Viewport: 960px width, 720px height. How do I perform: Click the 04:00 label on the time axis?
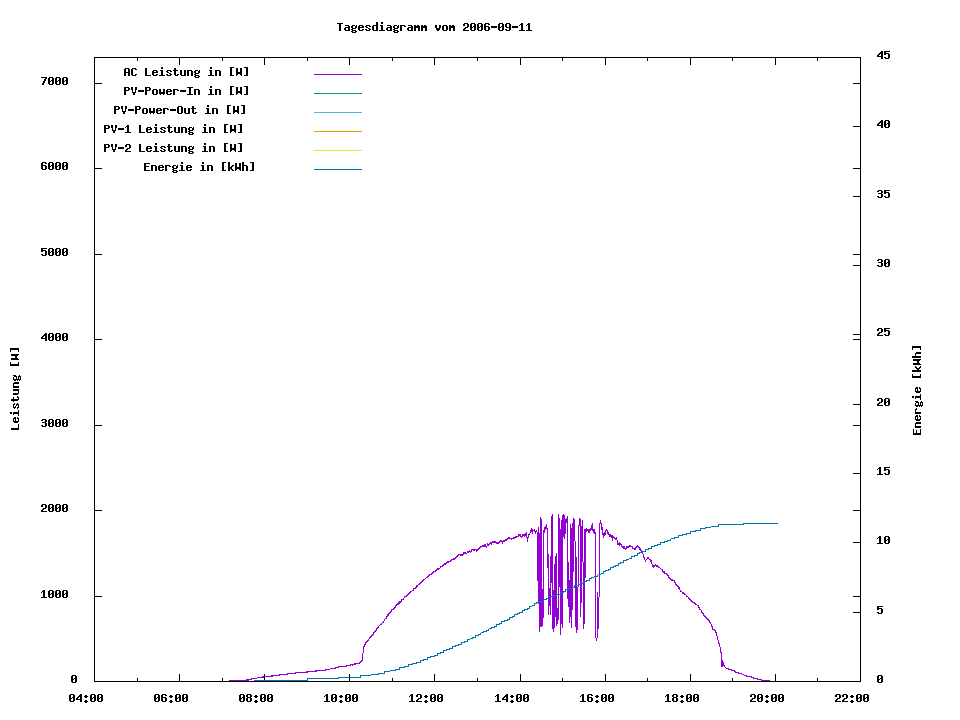click(86, 698)
